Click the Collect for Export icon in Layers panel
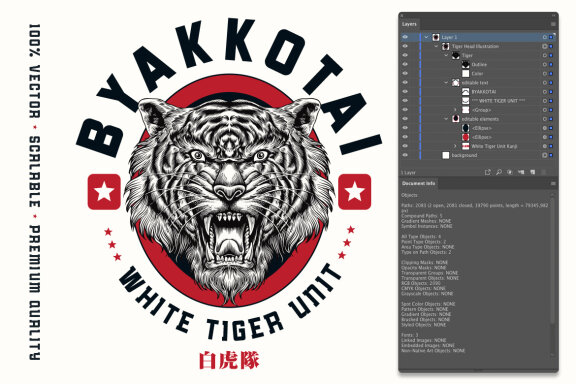Screen dimensions: 576x384 coord(487,172)
